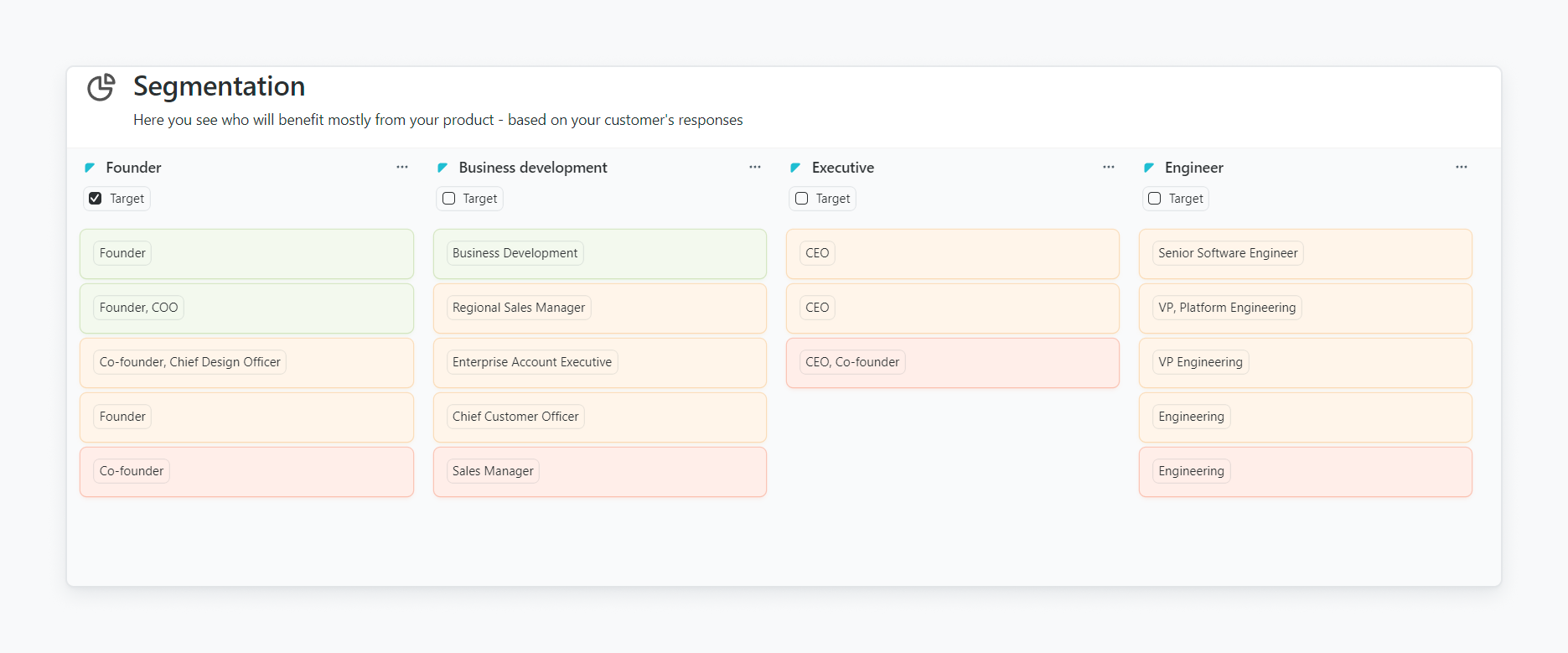Click the flag icon beside Engineer heading
This screenshot has width=1568, height=653.
coord(1149,168)
